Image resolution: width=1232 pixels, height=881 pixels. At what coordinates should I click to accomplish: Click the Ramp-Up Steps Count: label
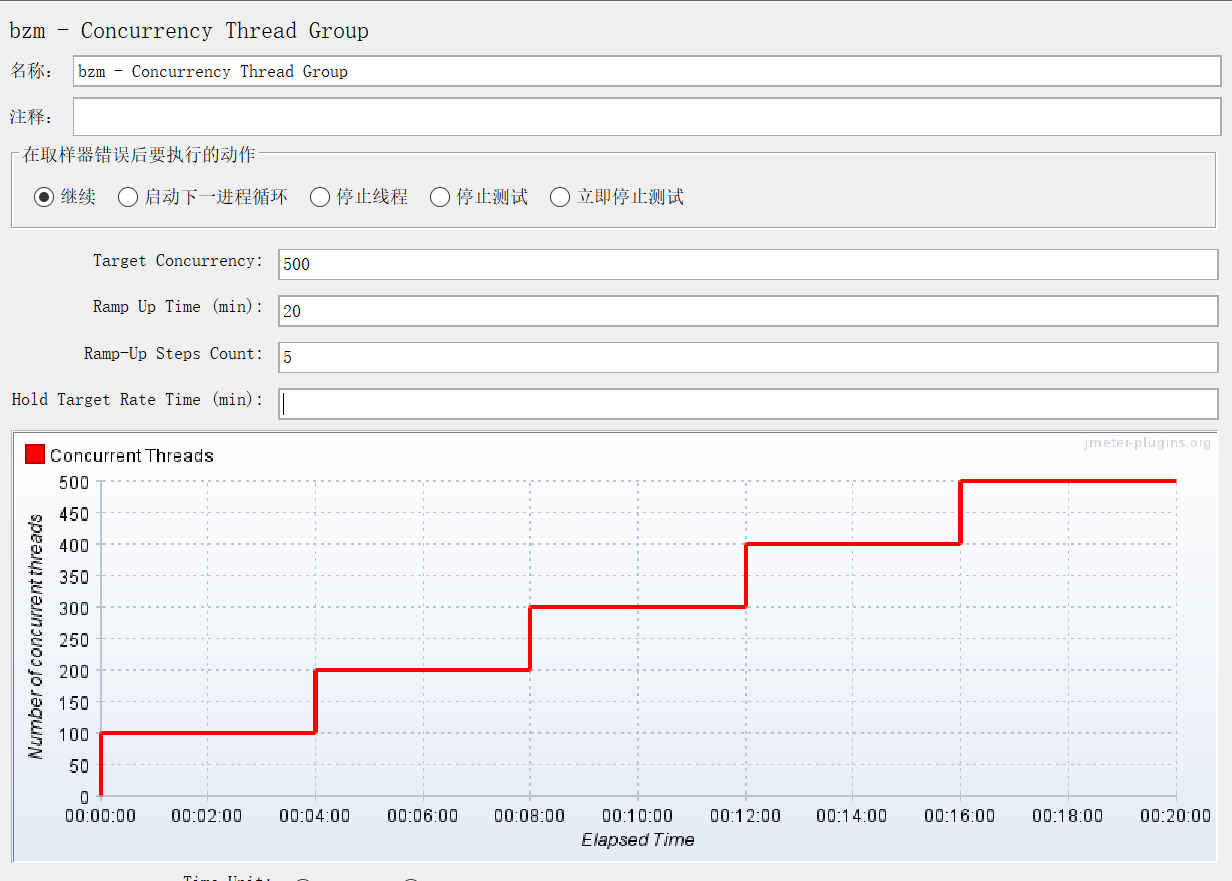pos(174,353)
